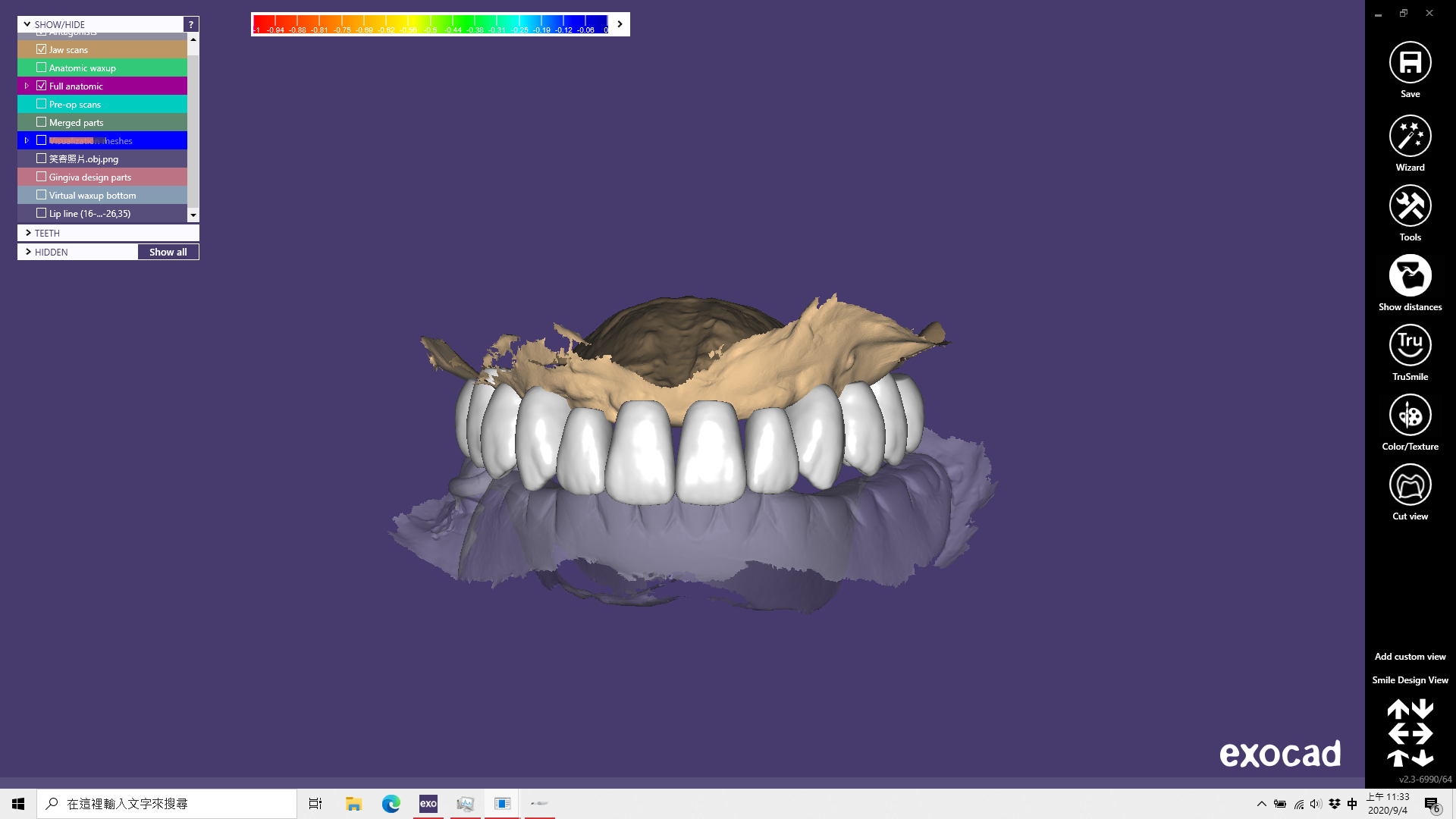Click Add custom view
The height and width of the screenshot is (819, 1456).
1410,657
